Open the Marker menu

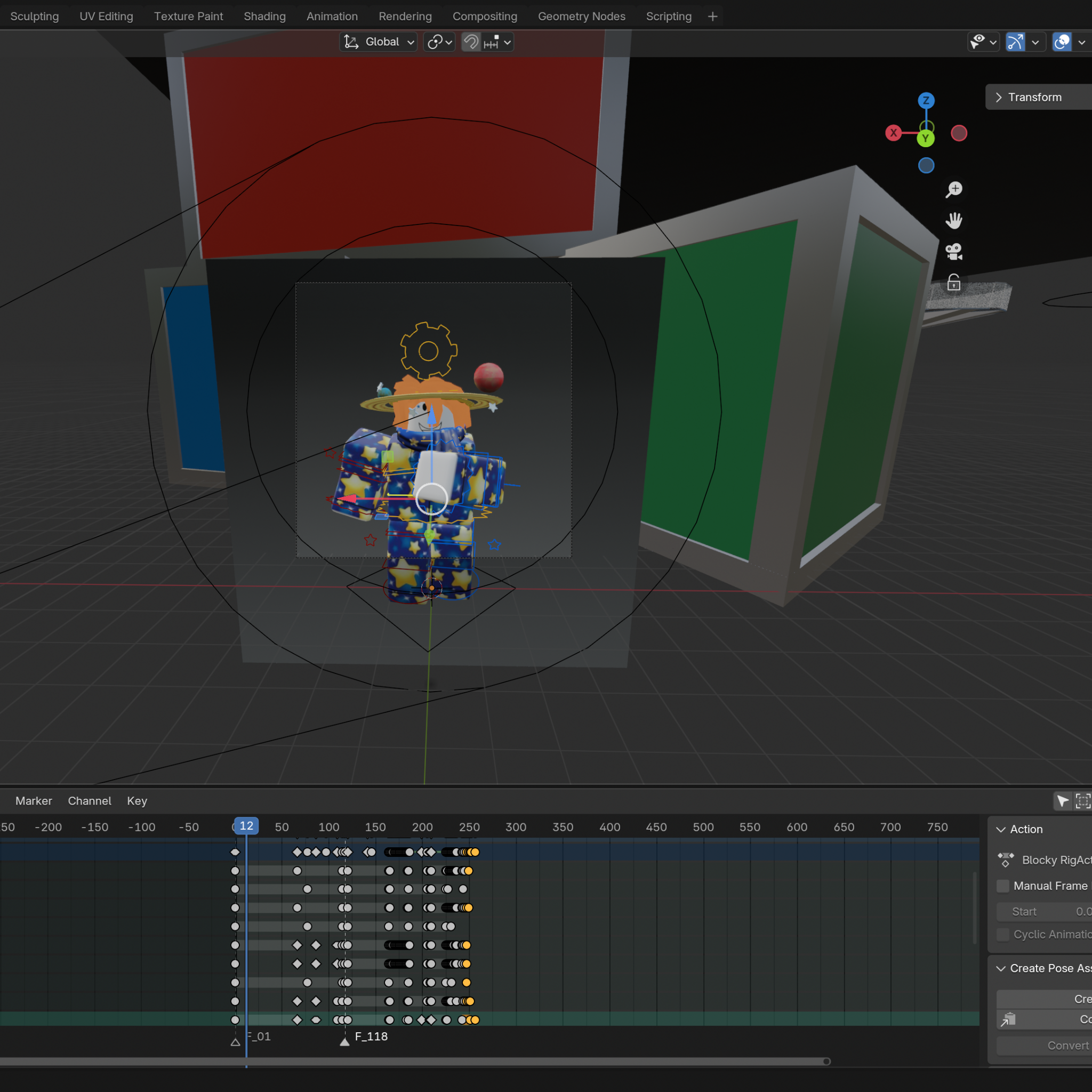coord(34,801)
